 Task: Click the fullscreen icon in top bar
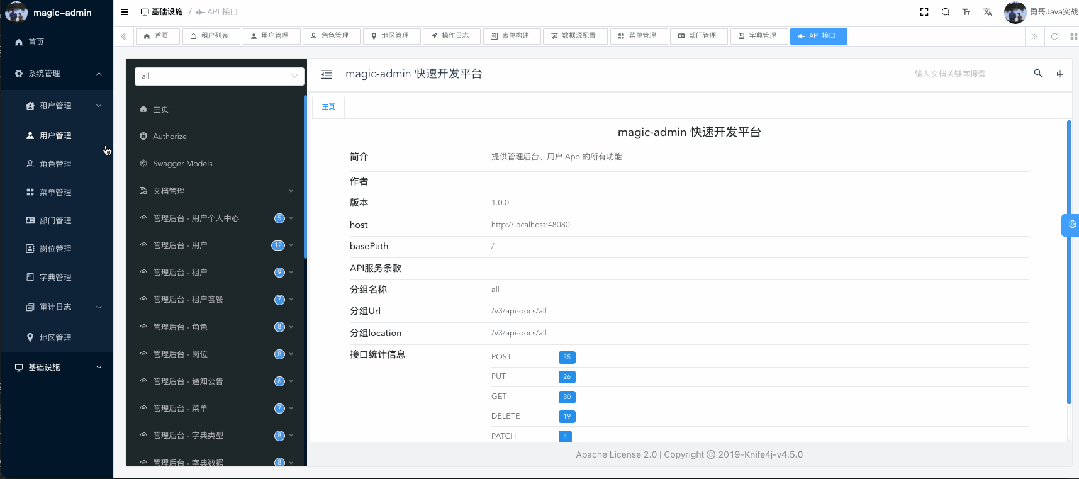[923, 11]
